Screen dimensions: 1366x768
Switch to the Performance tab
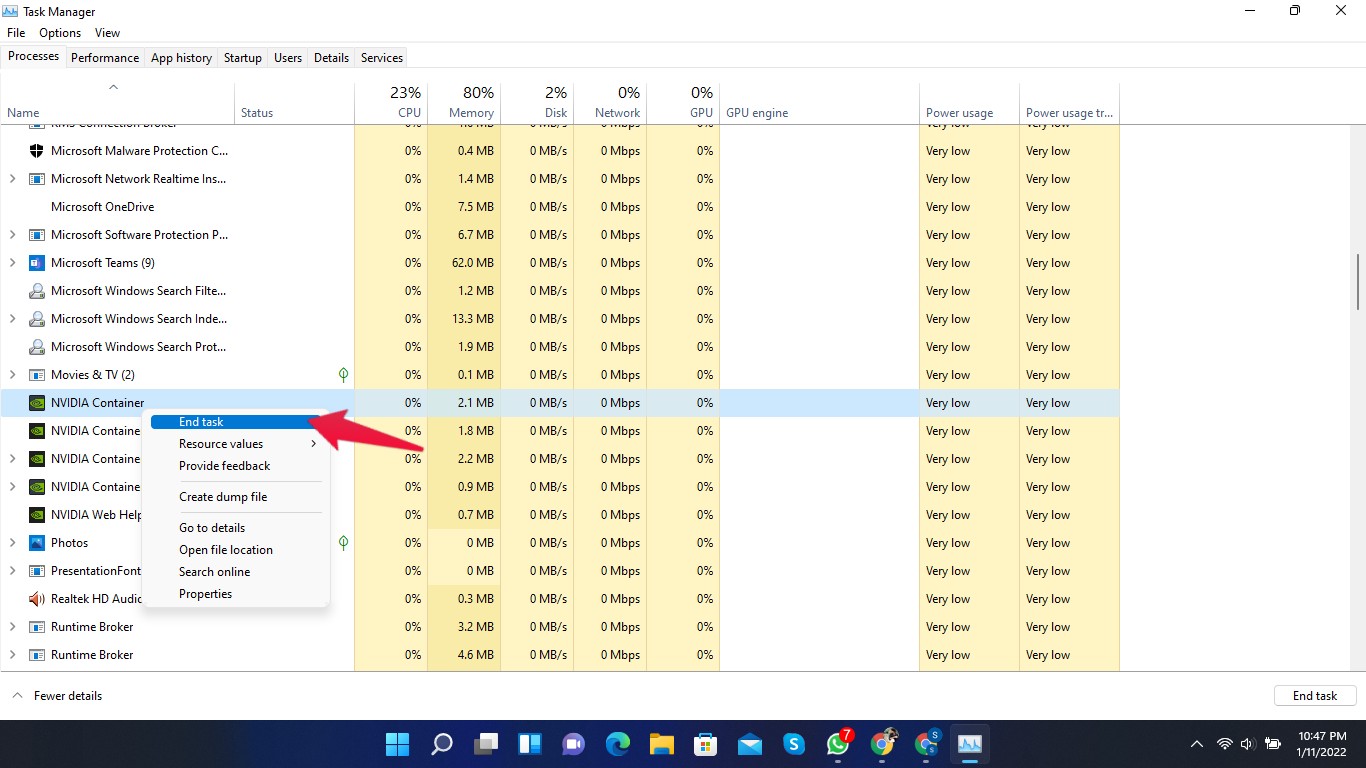(105, 58)
